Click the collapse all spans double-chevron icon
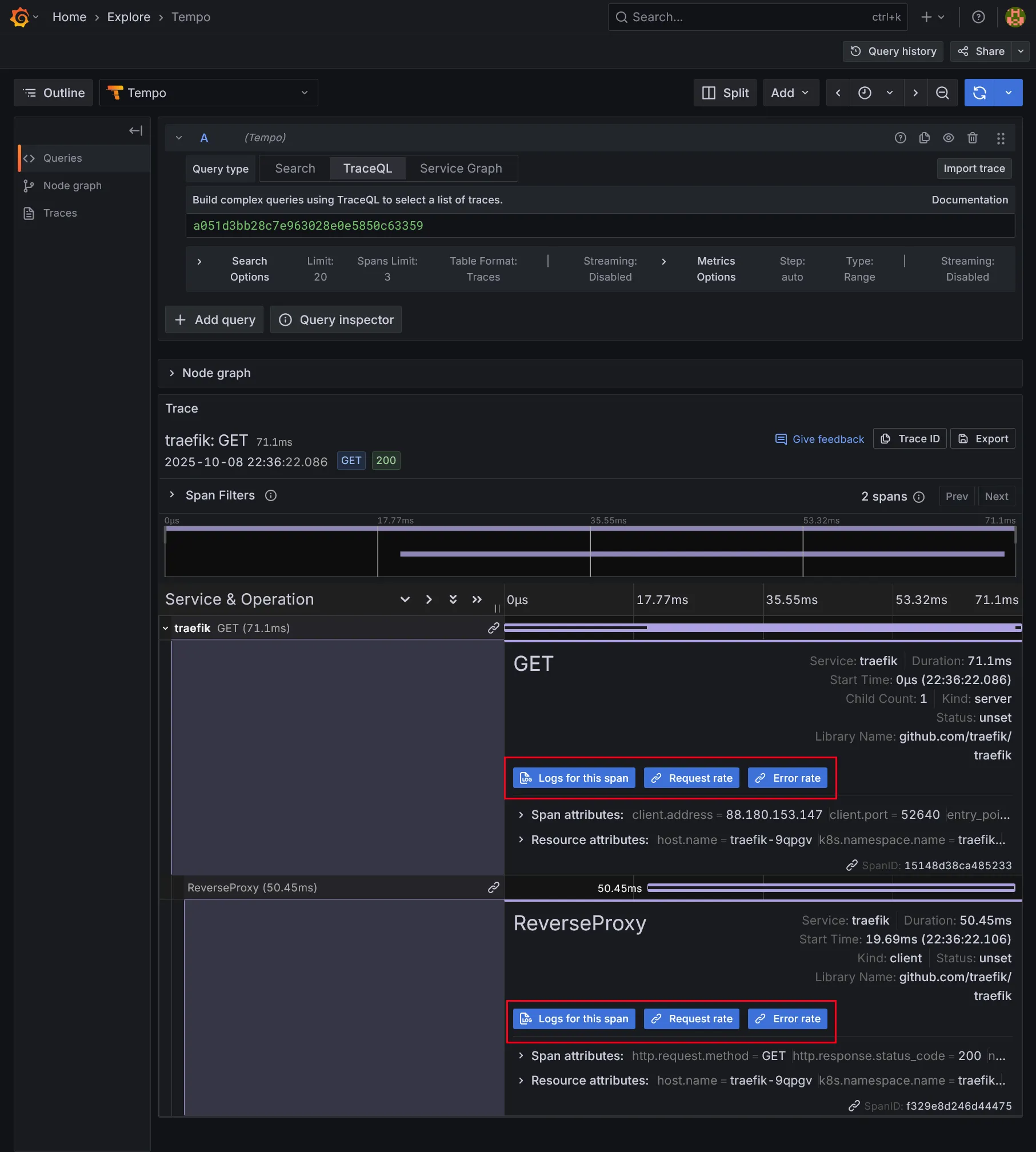Screen dimensions: 1036x1152 [477, 599]
